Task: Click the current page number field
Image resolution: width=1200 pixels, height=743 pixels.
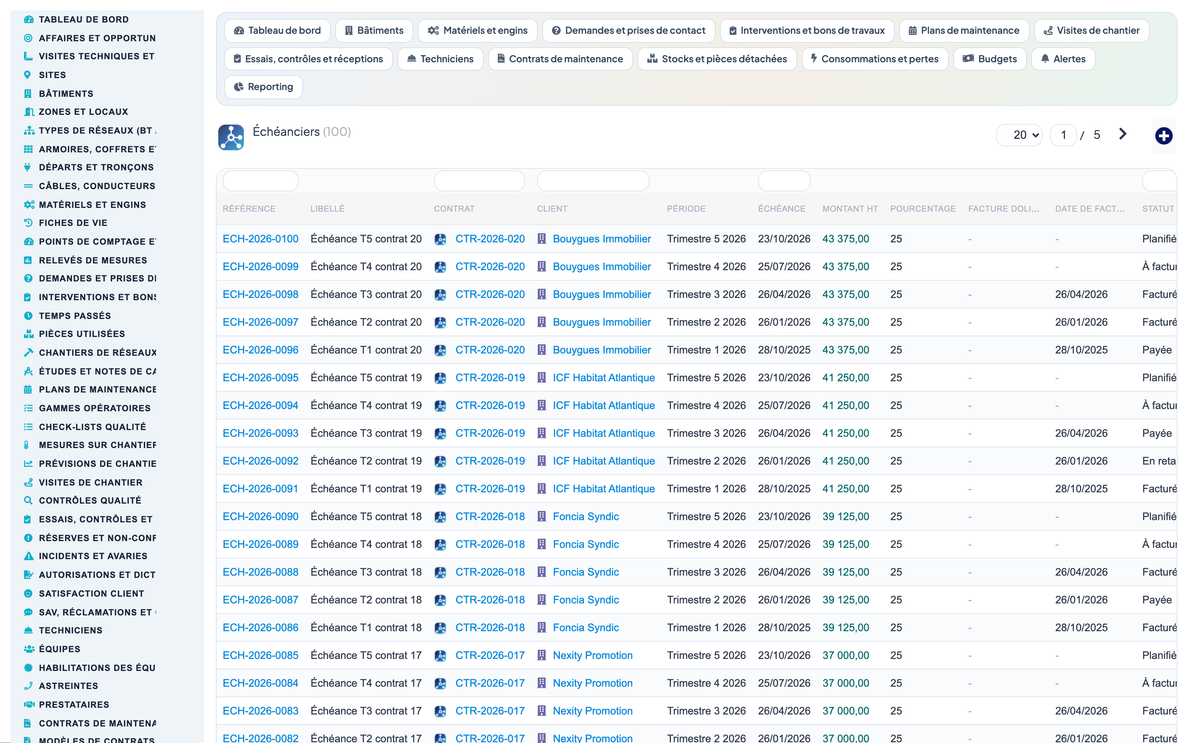Action: pyautogui.click(x=1063, y=135)
